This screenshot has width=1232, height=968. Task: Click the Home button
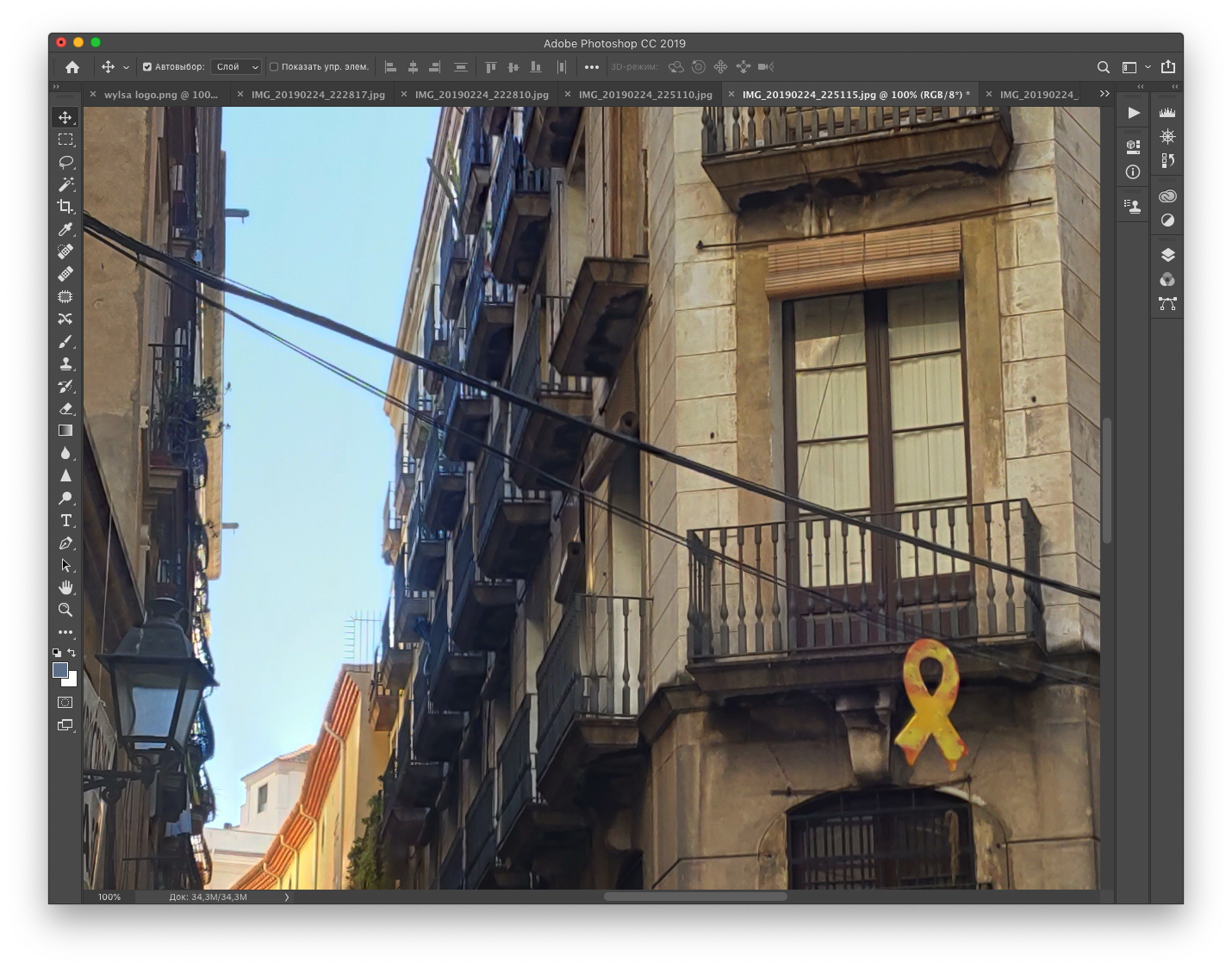click(72, 66)
